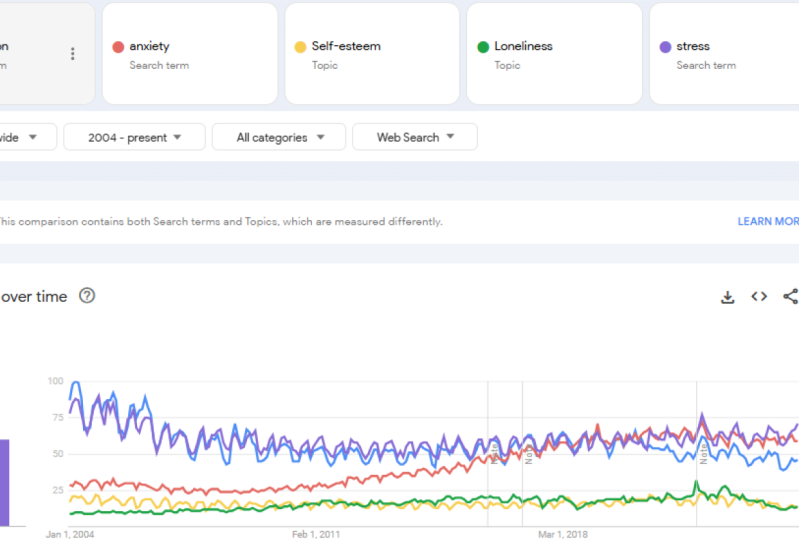
Task: Click the comparison notice about Search terms and Topics
Action: tap(221, 222)
